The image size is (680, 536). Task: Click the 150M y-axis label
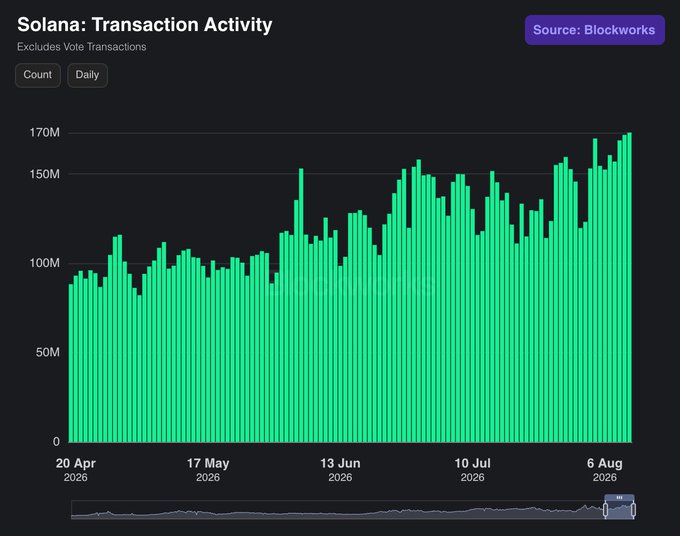pos(45,174)
